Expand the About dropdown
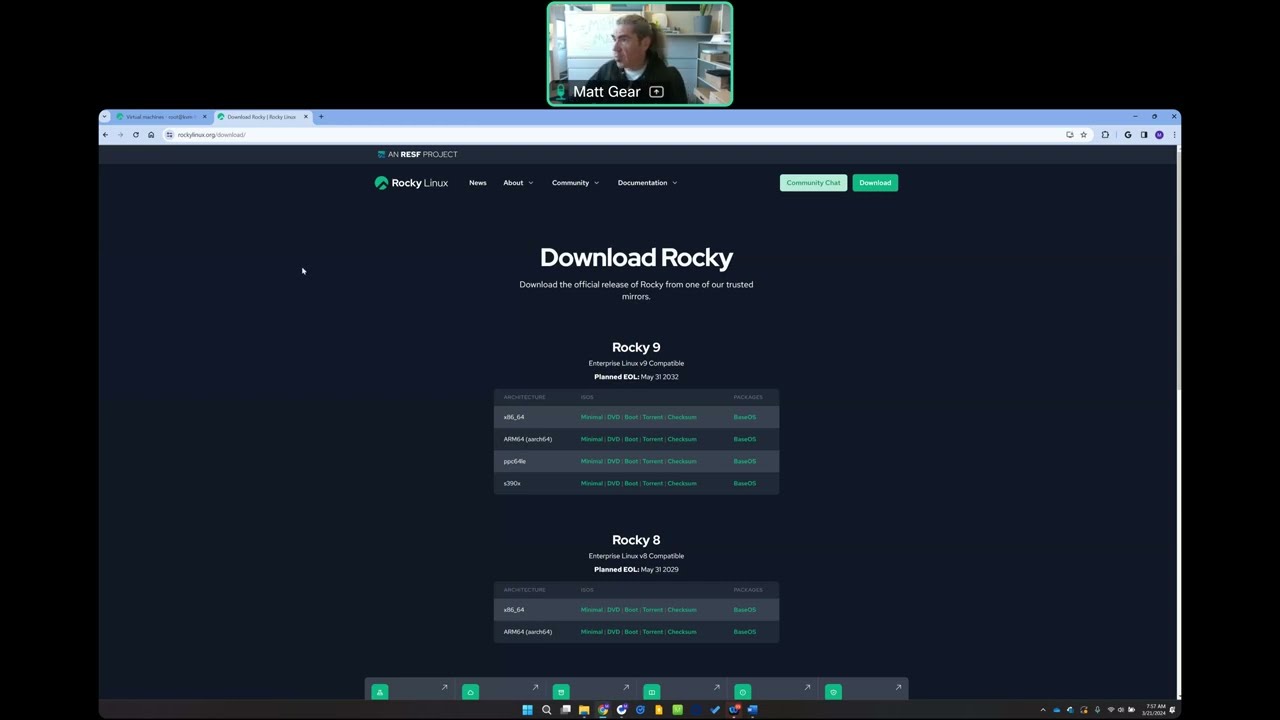Viewport: 1280px width, 720px height. (x=518, y=183)
